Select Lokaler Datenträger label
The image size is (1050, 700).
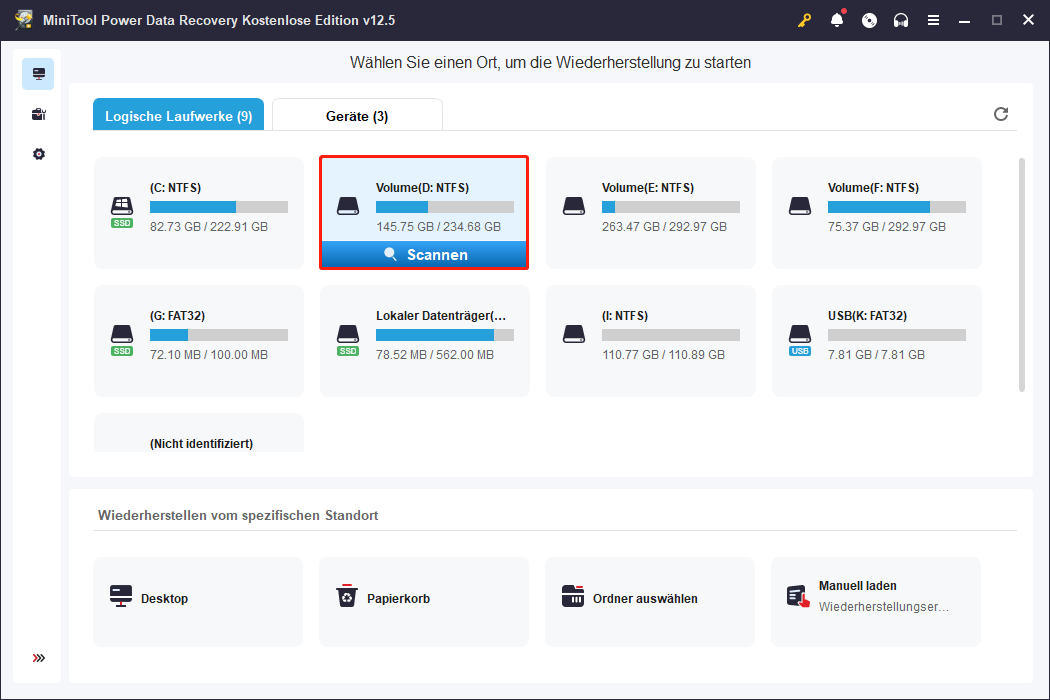(441, 316)
